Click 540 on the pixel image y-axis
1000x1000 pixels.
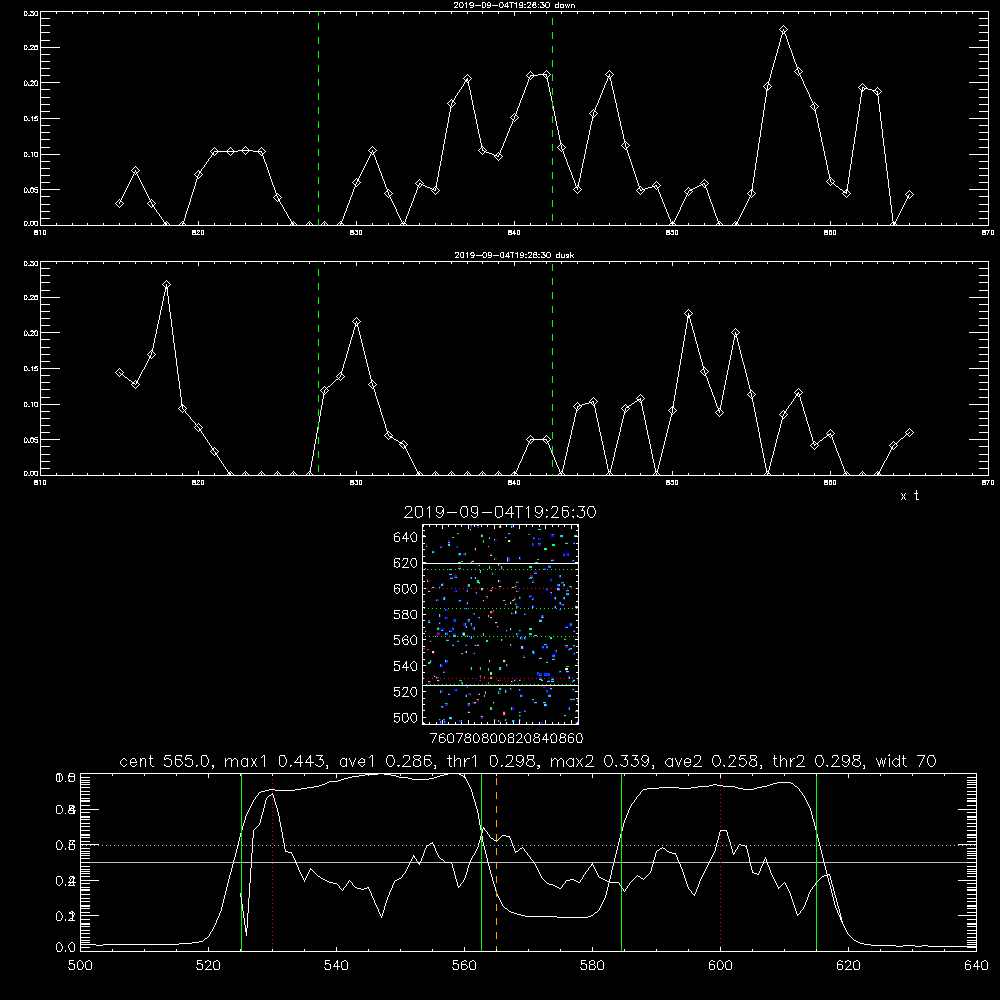[x=406, y=666]
